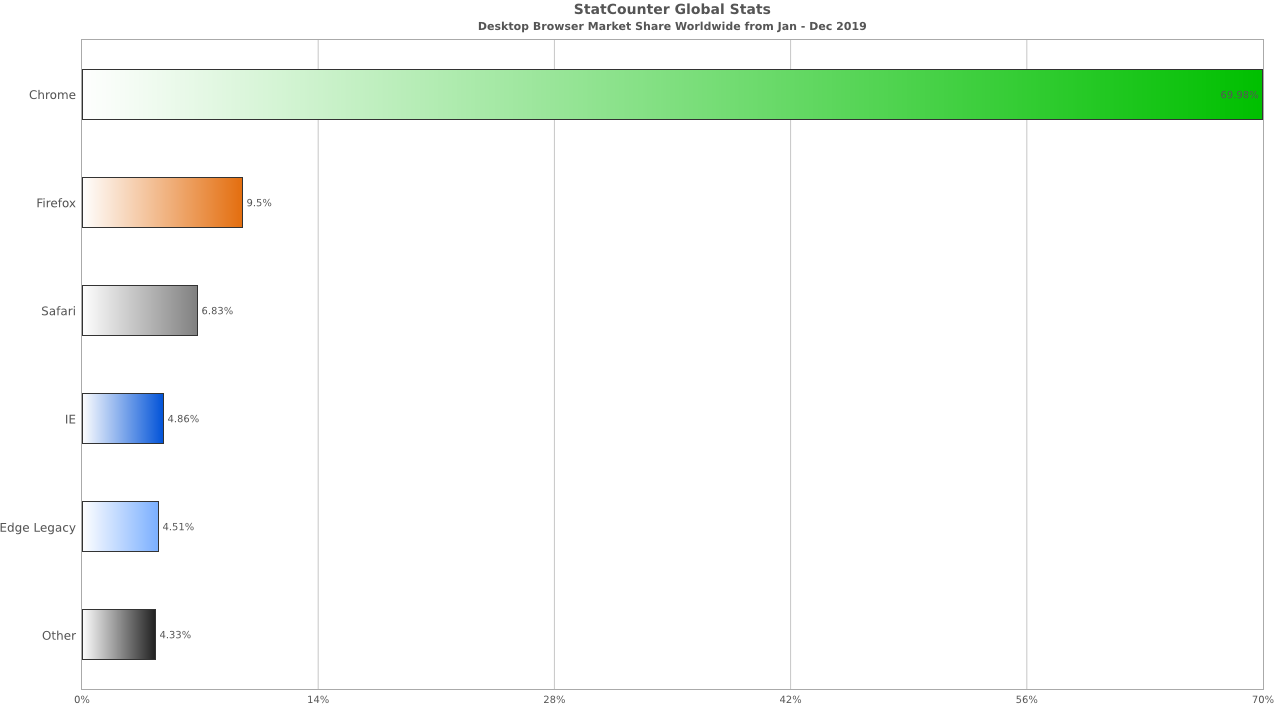Image resolution: width=1280 pixels, height=720 pixels.
Task: Click the 56% x-axis tick label
Action: (1026, 699)
